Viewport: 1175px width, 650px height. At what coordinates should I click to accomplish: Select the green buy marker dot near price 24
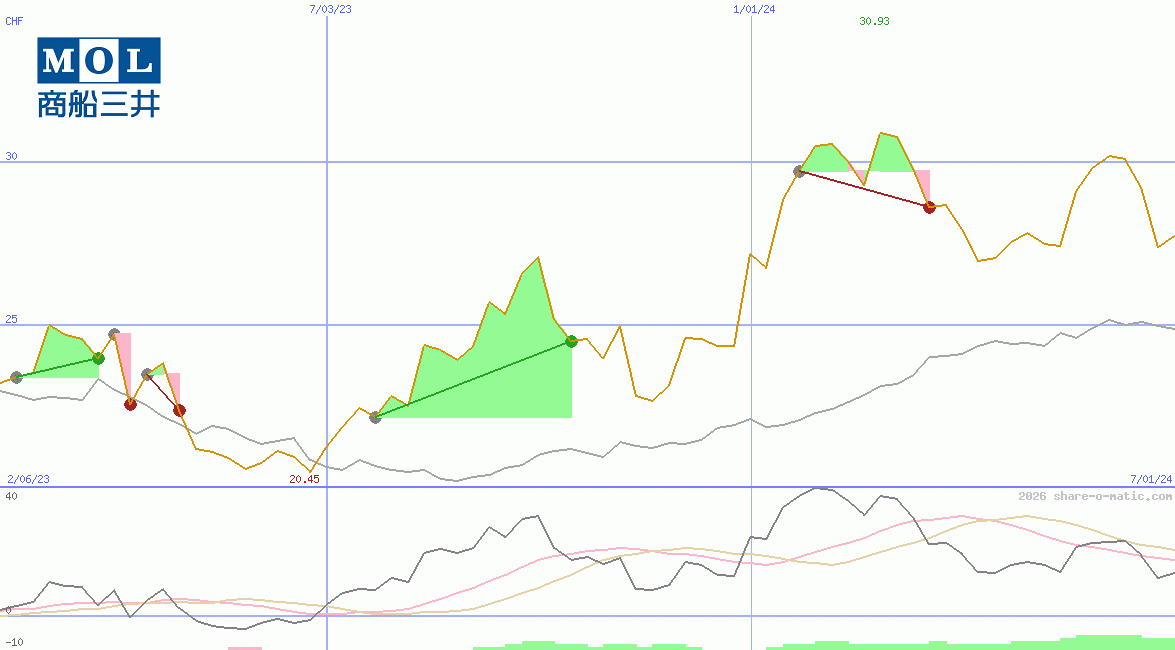click(97, 357)
